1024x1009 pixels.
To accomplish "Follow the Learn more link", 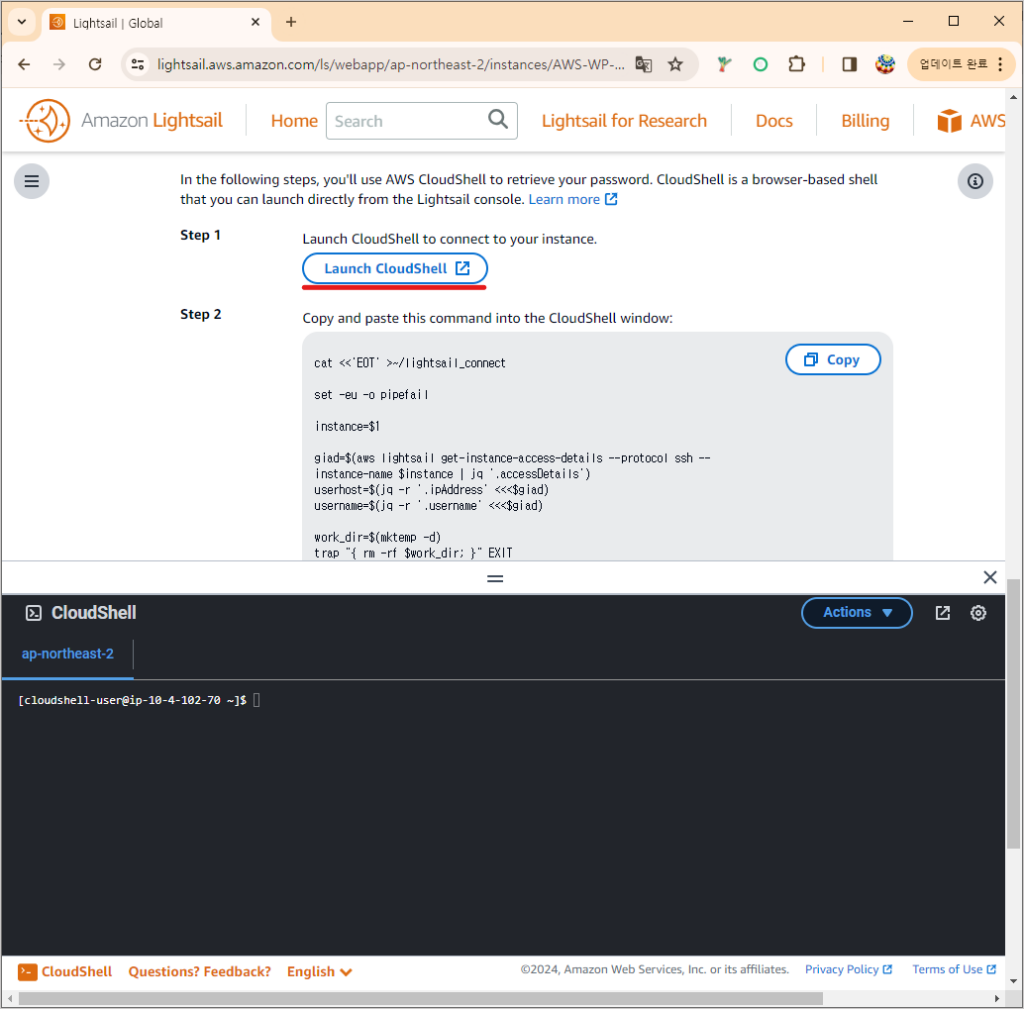I will pos(573,199).
